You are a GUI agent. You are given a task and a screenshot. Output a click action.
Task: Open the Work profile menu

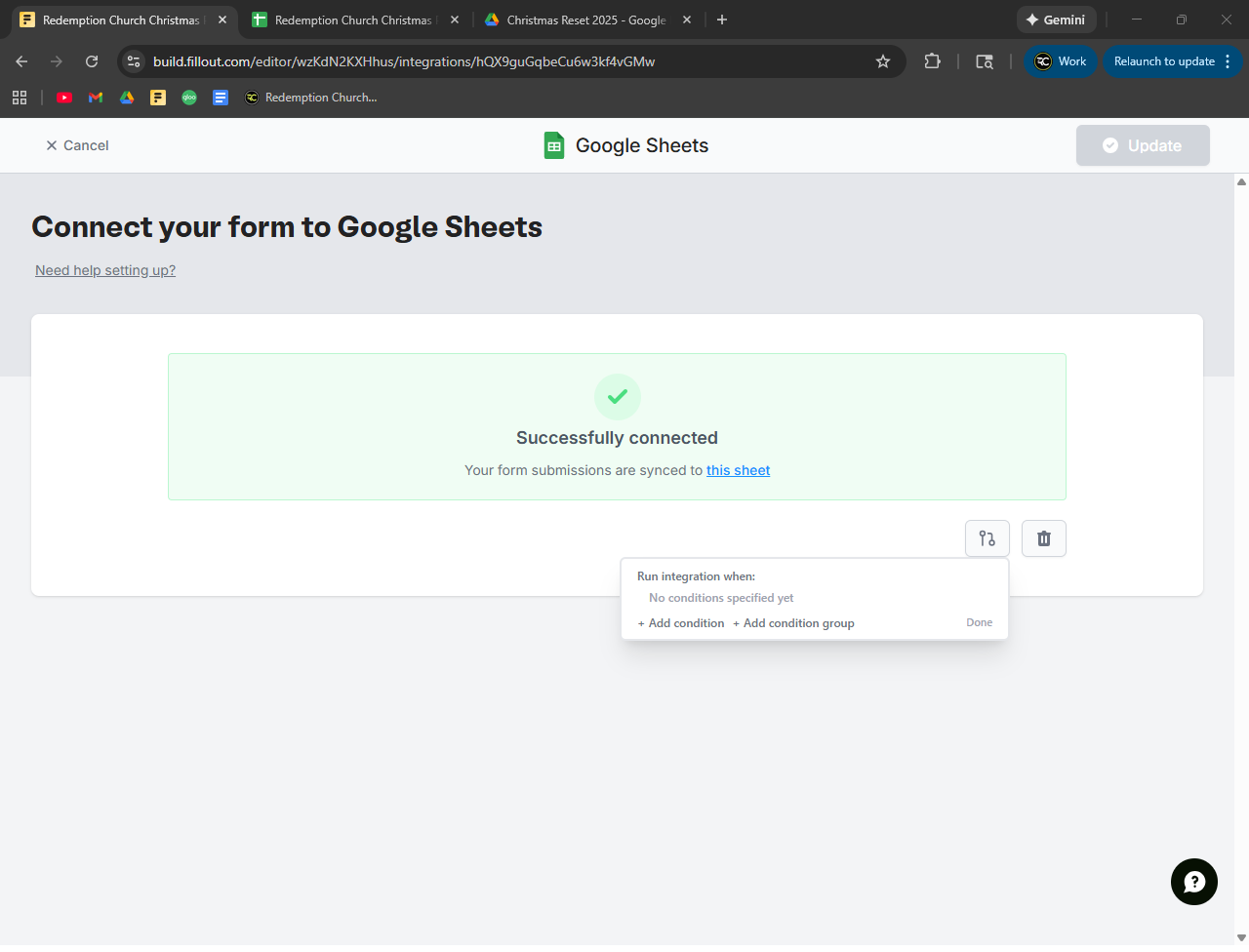(1060, 61)
